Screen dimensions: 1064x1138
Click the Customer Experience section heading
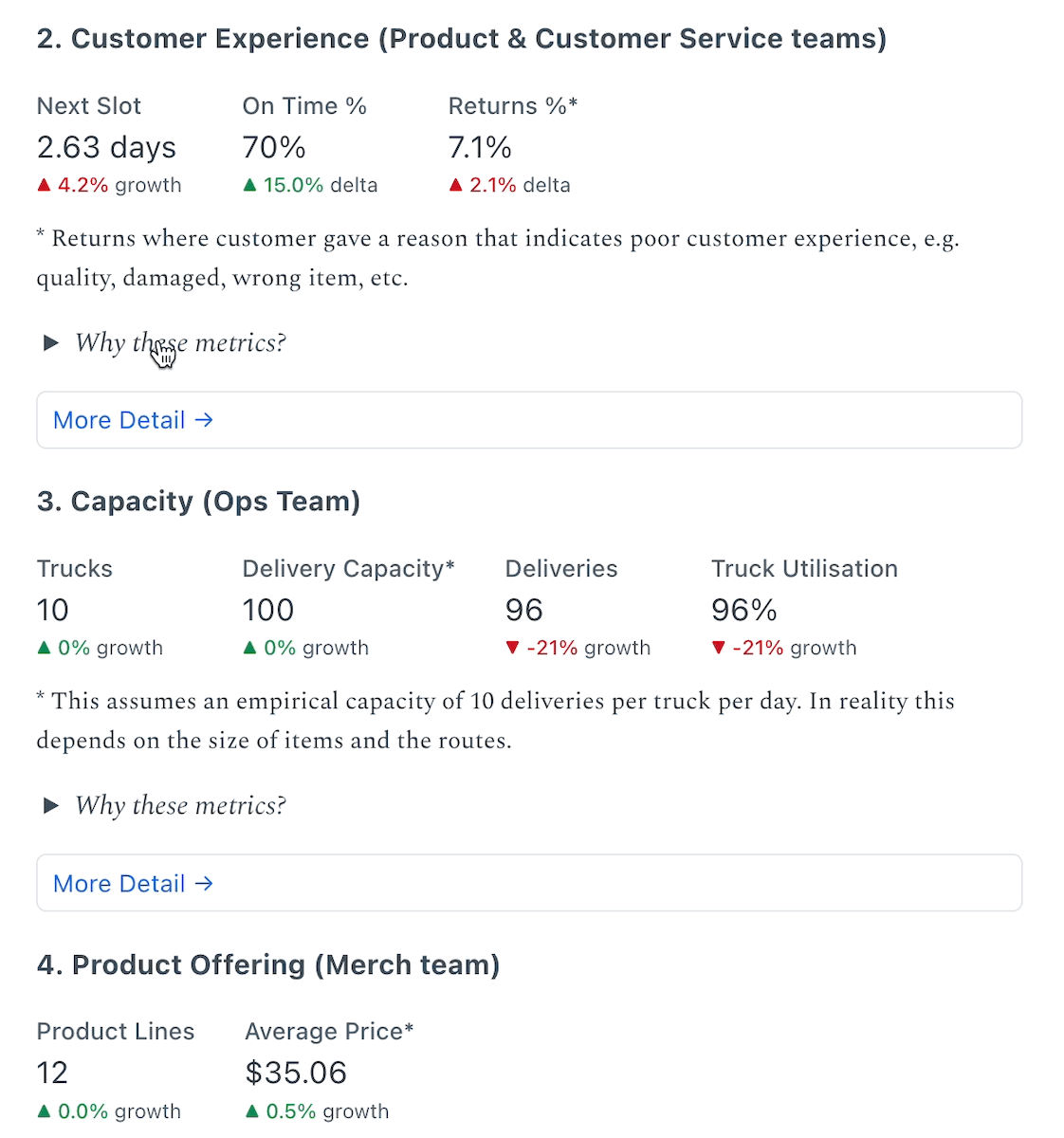(462, 39)
